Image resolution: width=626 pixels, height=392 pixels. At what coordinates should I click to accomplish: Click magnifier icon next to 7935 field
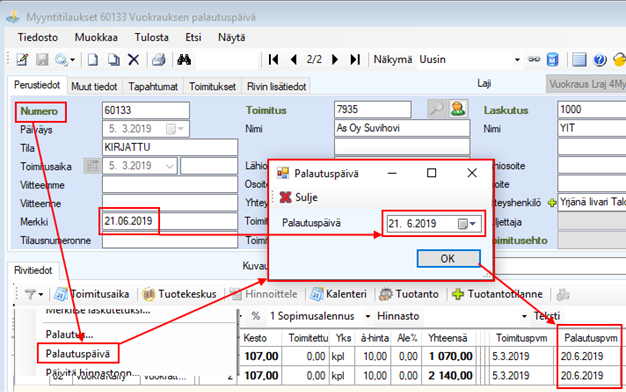pos(437,109)
